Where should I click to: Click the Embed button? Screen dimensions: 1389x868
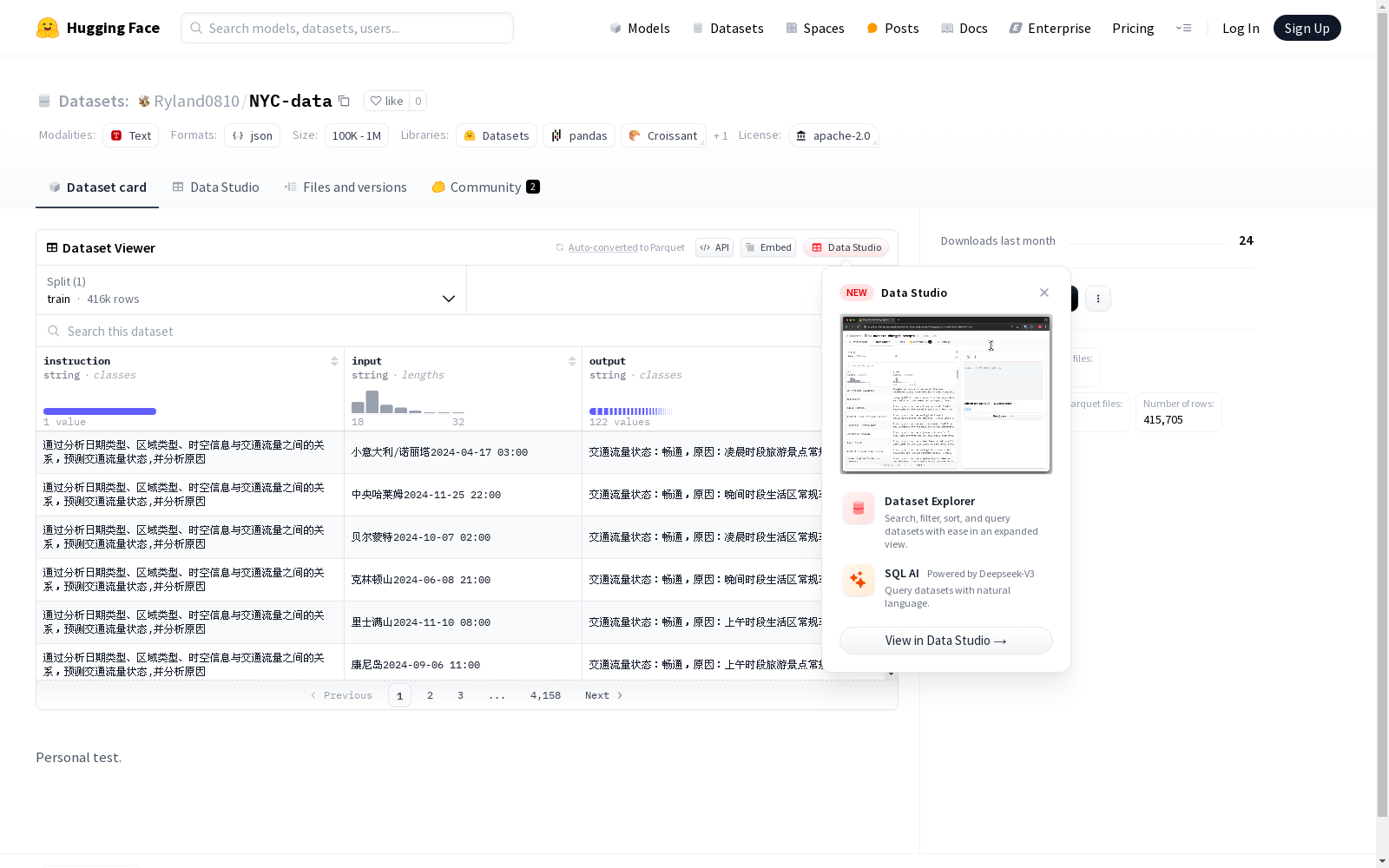pyautogui.click(x=768, y=247)
